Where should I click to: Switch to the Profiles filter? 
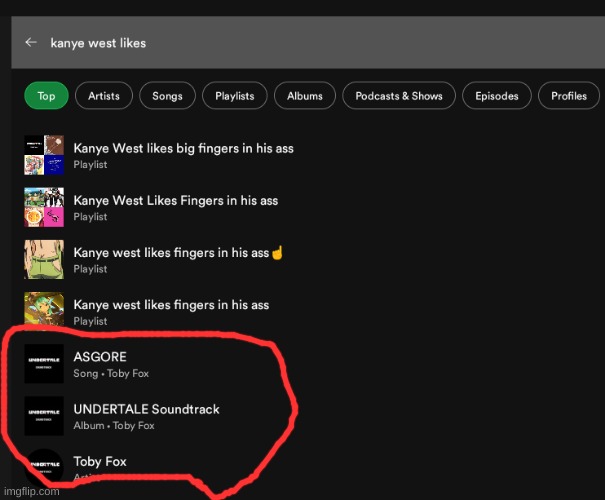(x=569, y=96)
